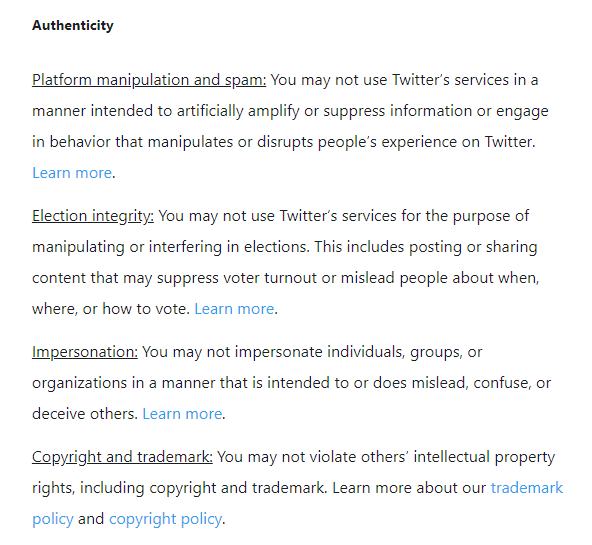Click the 'Election integrity:' underlined heading

(93, 216)
